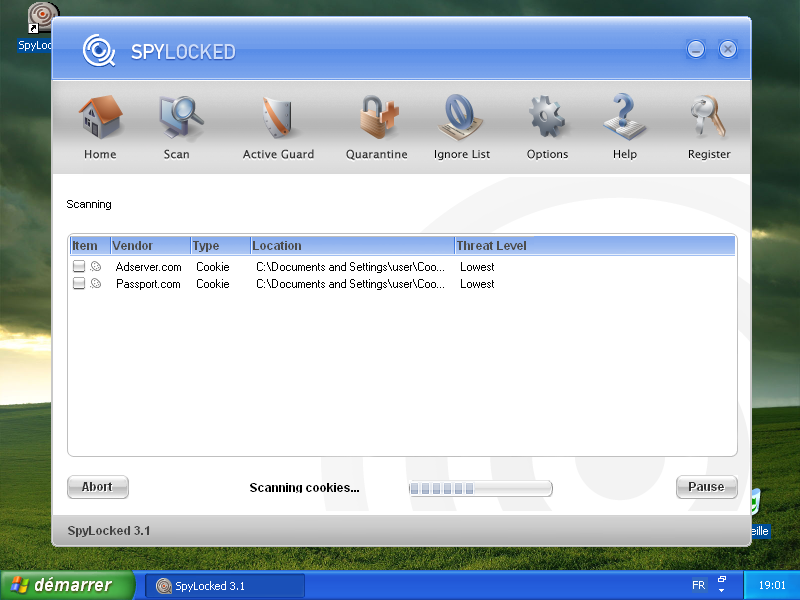This screenshot has width=800, height=600.
Task: Click the 19:01 clock in the tray
Action: tap(772, 585)
